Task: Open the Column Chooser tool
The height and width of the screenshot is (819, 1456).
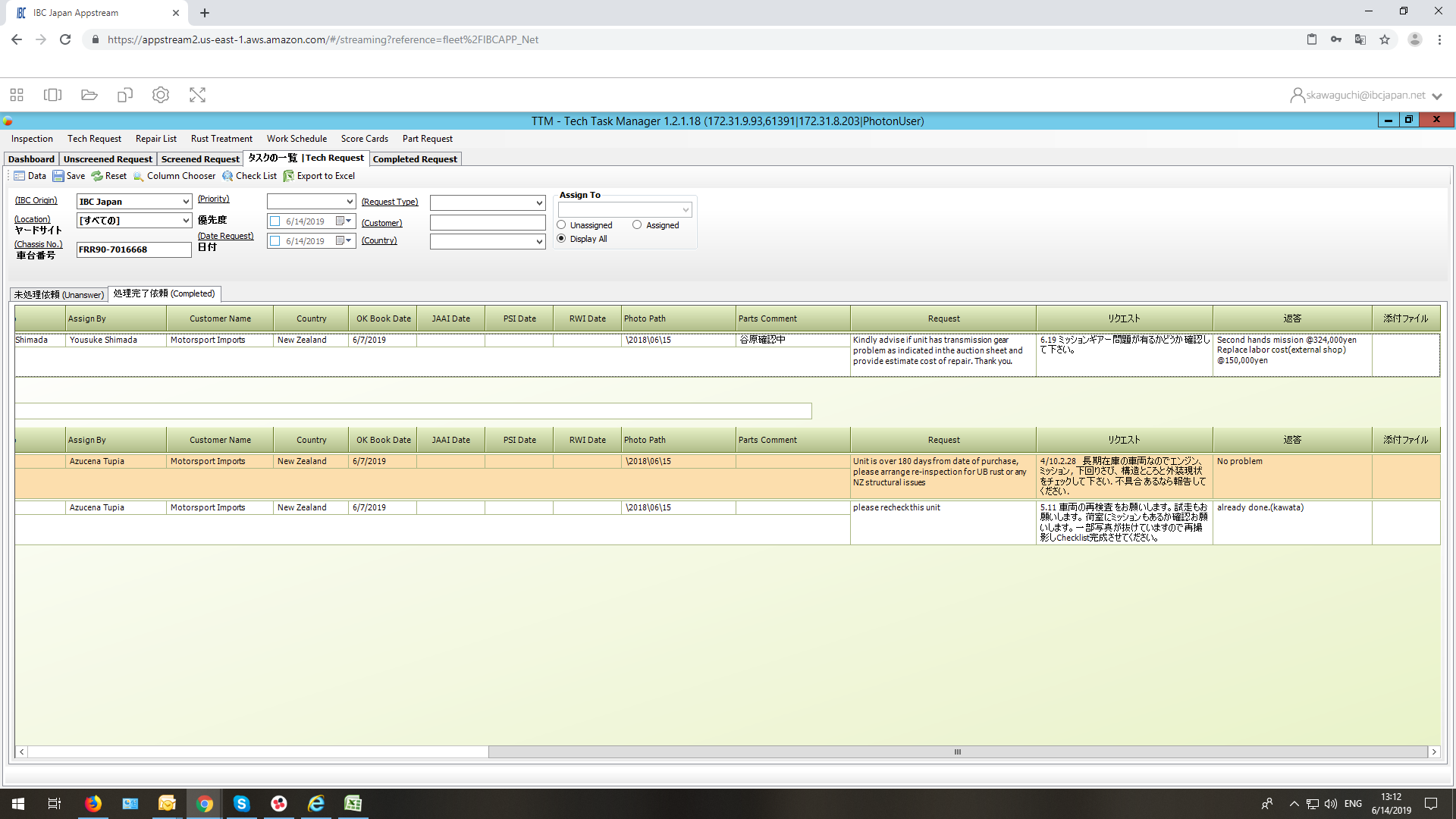Action: point(174,176)
